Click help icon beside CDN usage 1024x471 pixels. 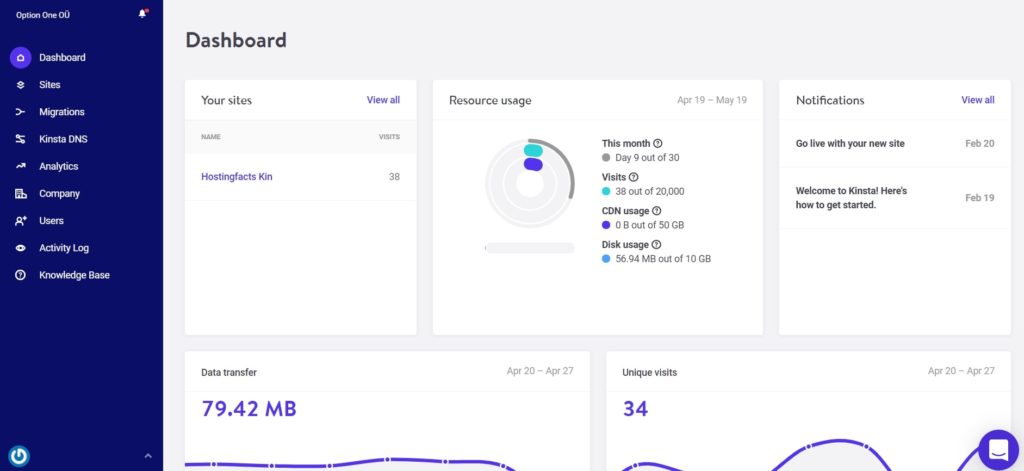point(656,211)
